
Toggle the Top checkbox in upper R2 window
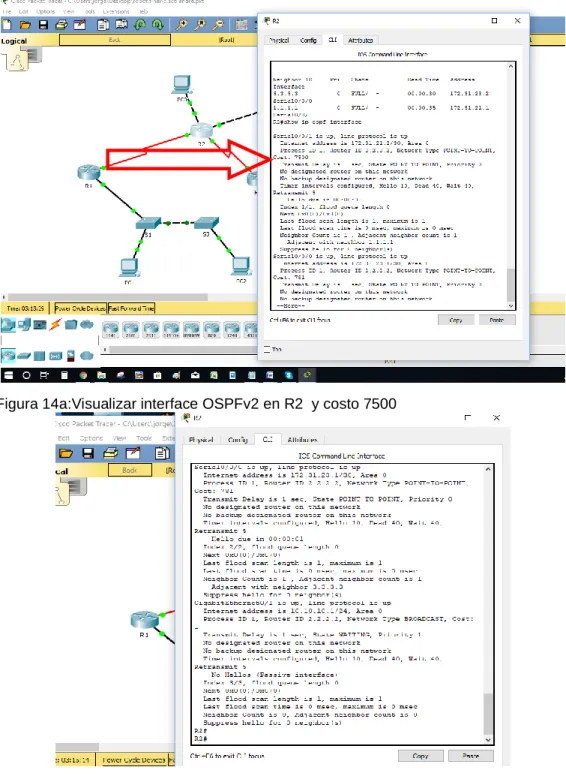[x=267, y=349]
